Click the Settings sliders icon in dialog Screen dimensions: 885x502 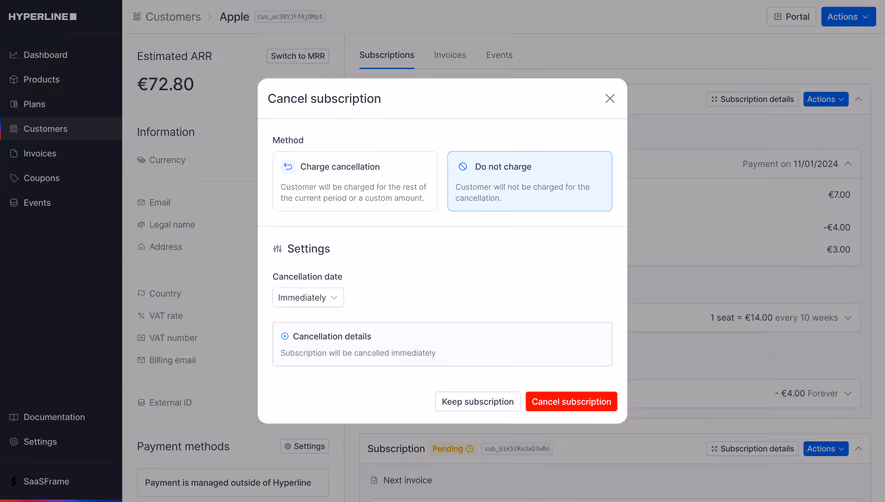(277, 249)
